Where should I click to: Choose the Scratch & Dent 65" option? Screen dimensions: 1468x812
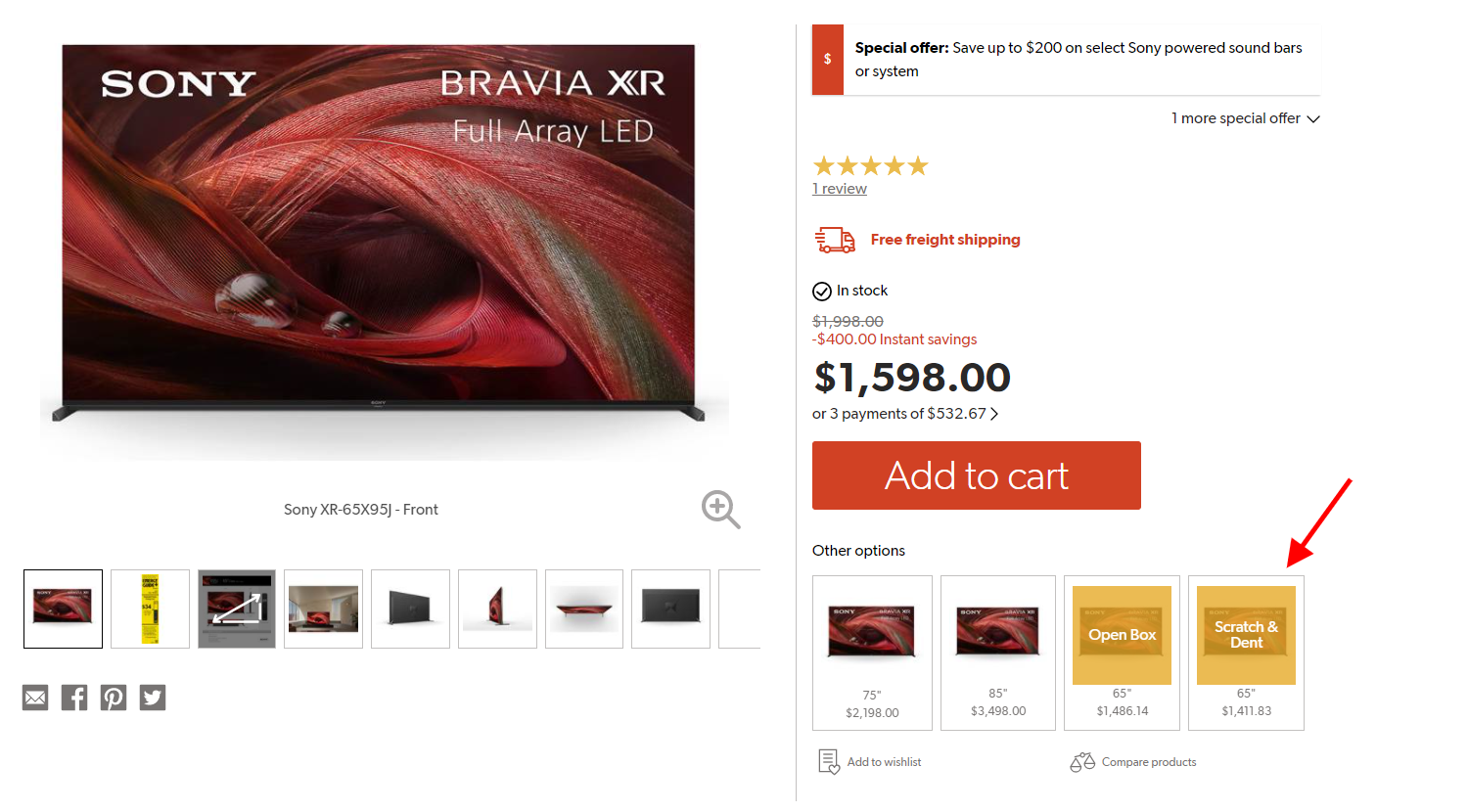click(1246, 653)
